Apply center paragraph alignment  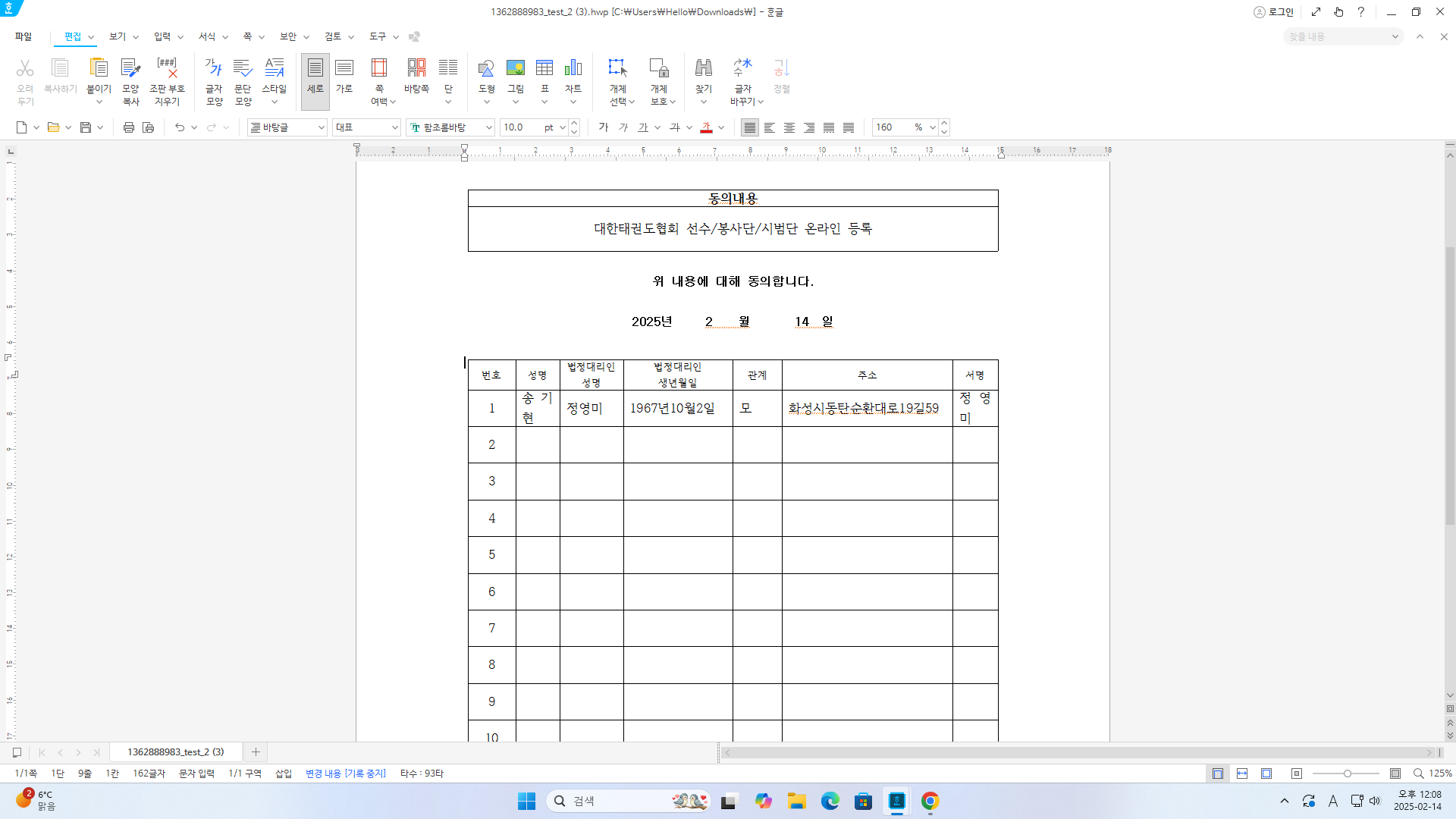(789, 127)
